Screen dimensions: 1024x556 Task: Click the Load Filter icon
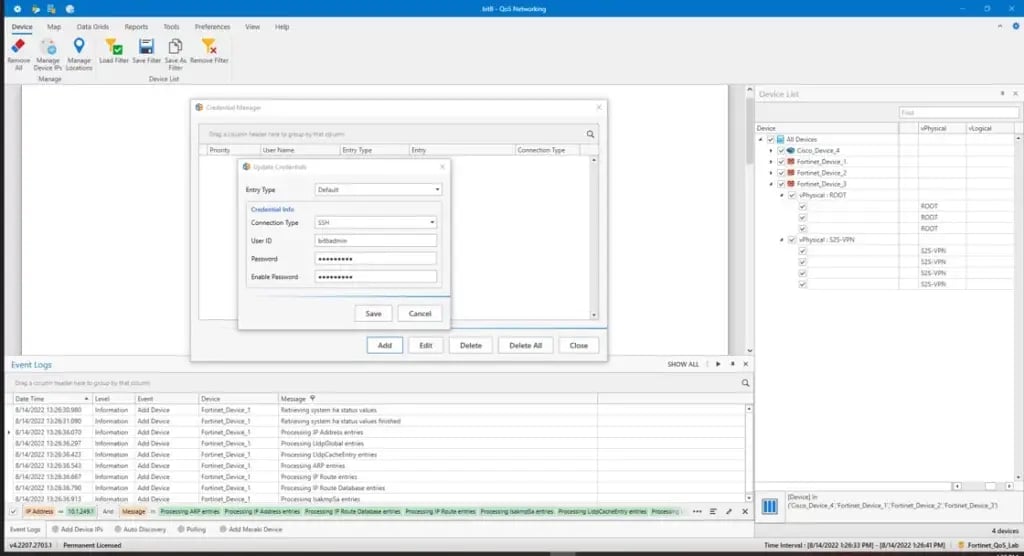click(113, 47)
